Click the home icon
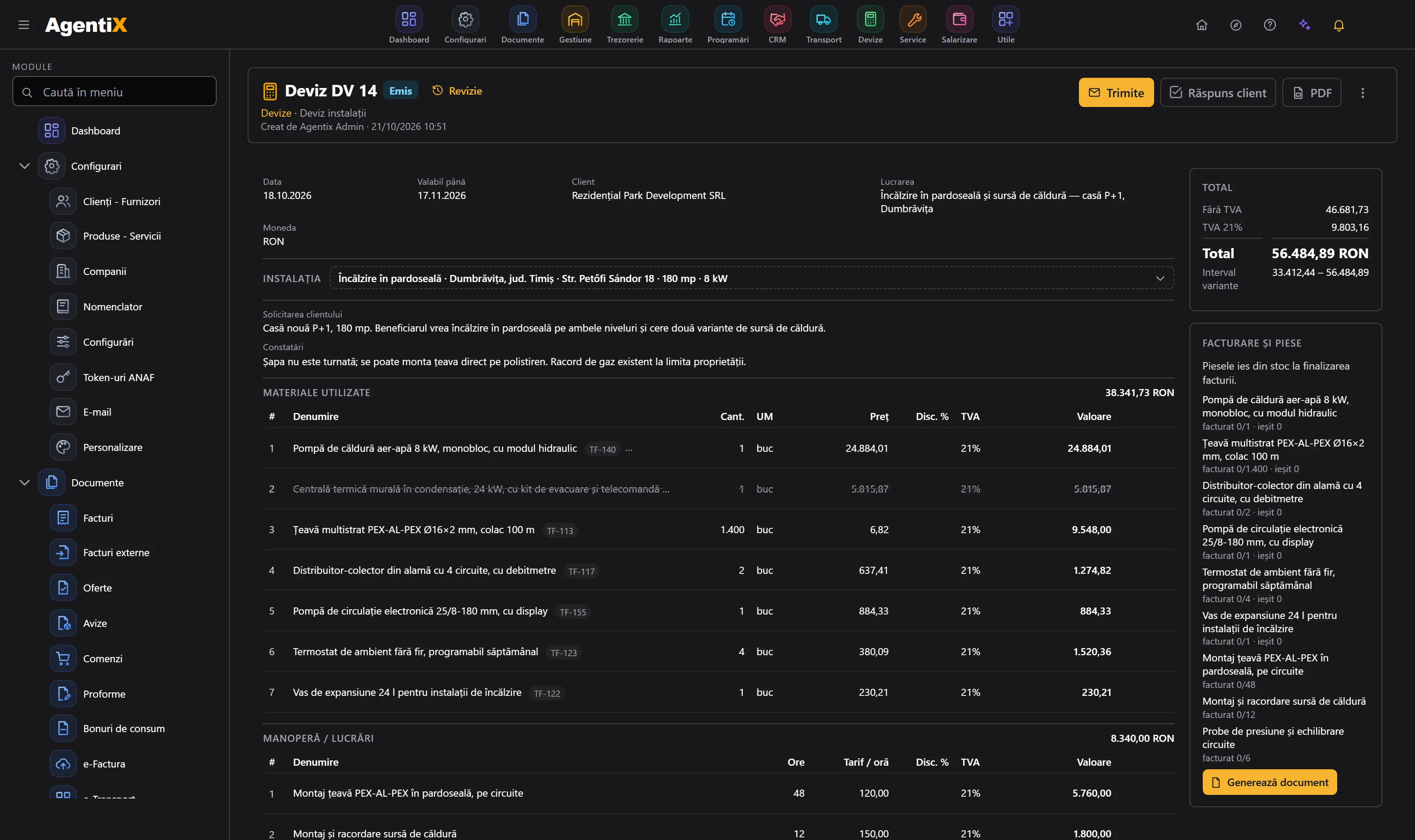Viewport: 1415px width, 840px height. pyautogui.click(x=1201, y=25)
